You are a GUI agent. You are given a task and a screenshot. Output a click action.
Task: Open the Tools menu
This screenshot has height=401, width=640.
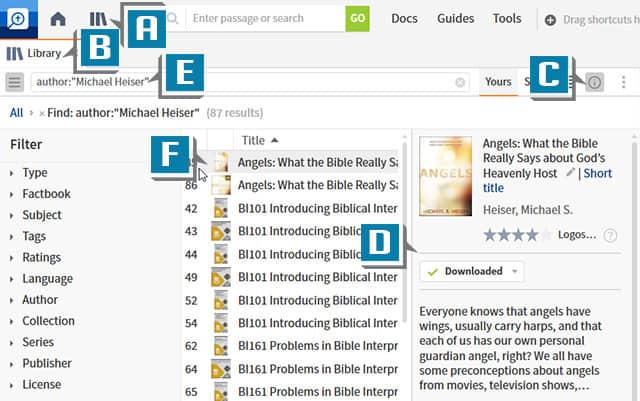click(507, 18)
